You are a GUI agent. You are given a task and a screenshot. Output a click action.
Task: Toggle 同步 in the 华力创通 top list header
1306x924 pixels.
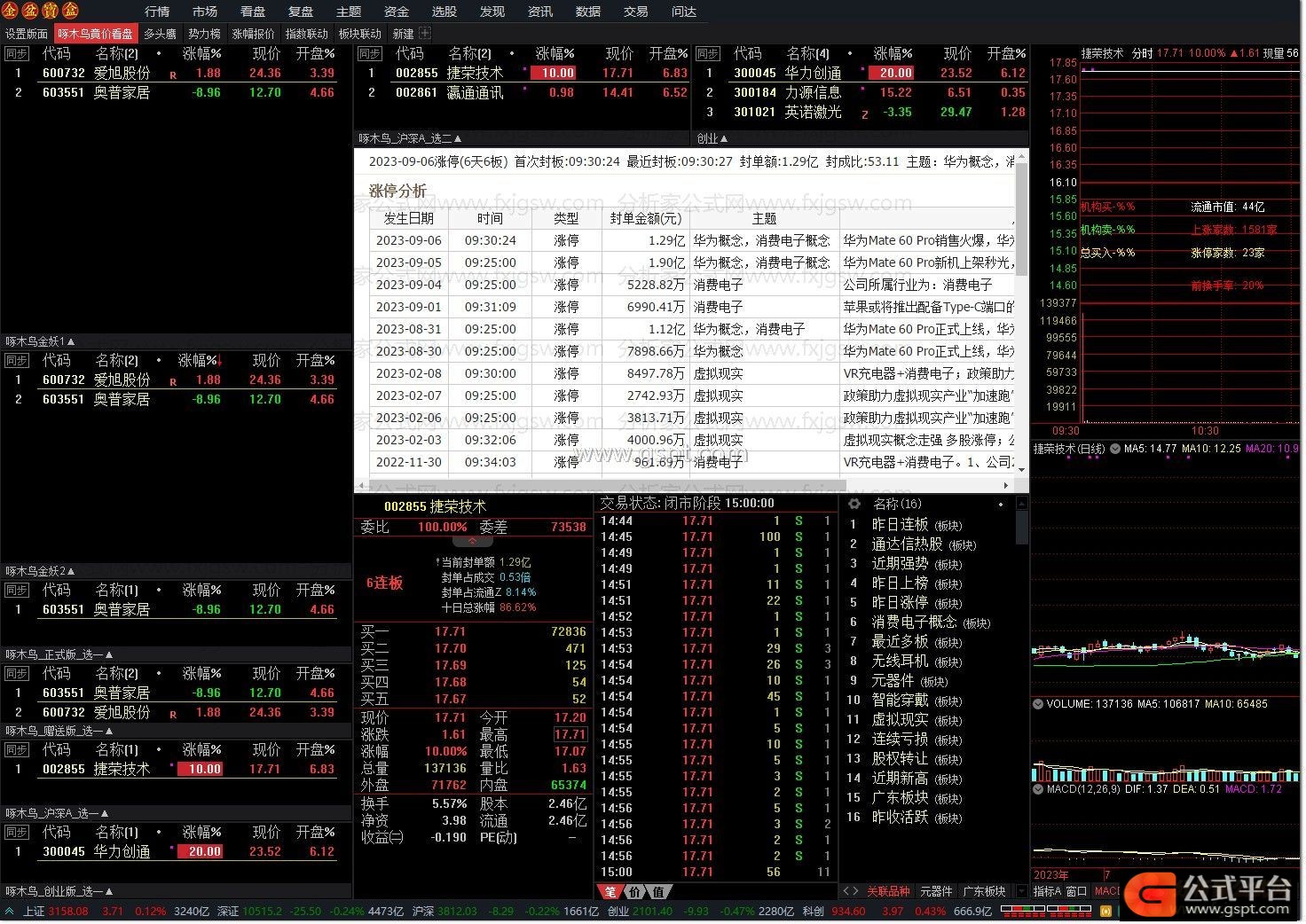pos(708,54)
